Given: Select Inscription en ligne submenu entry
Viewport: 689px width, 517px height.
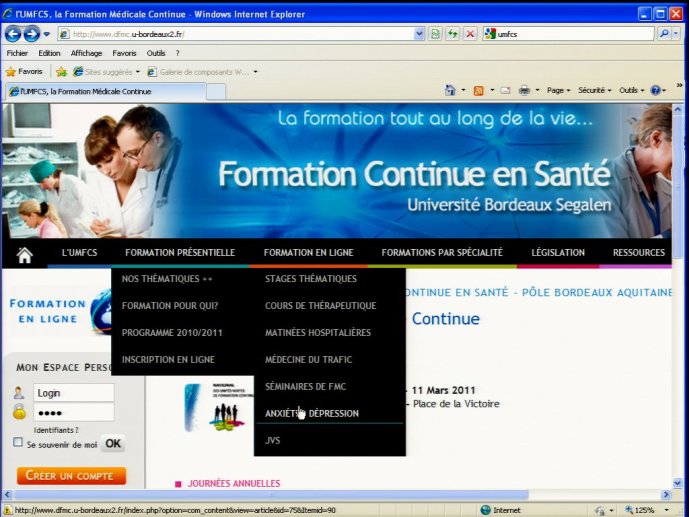Looking at the screenshot, I should click(x=168, y=359).
